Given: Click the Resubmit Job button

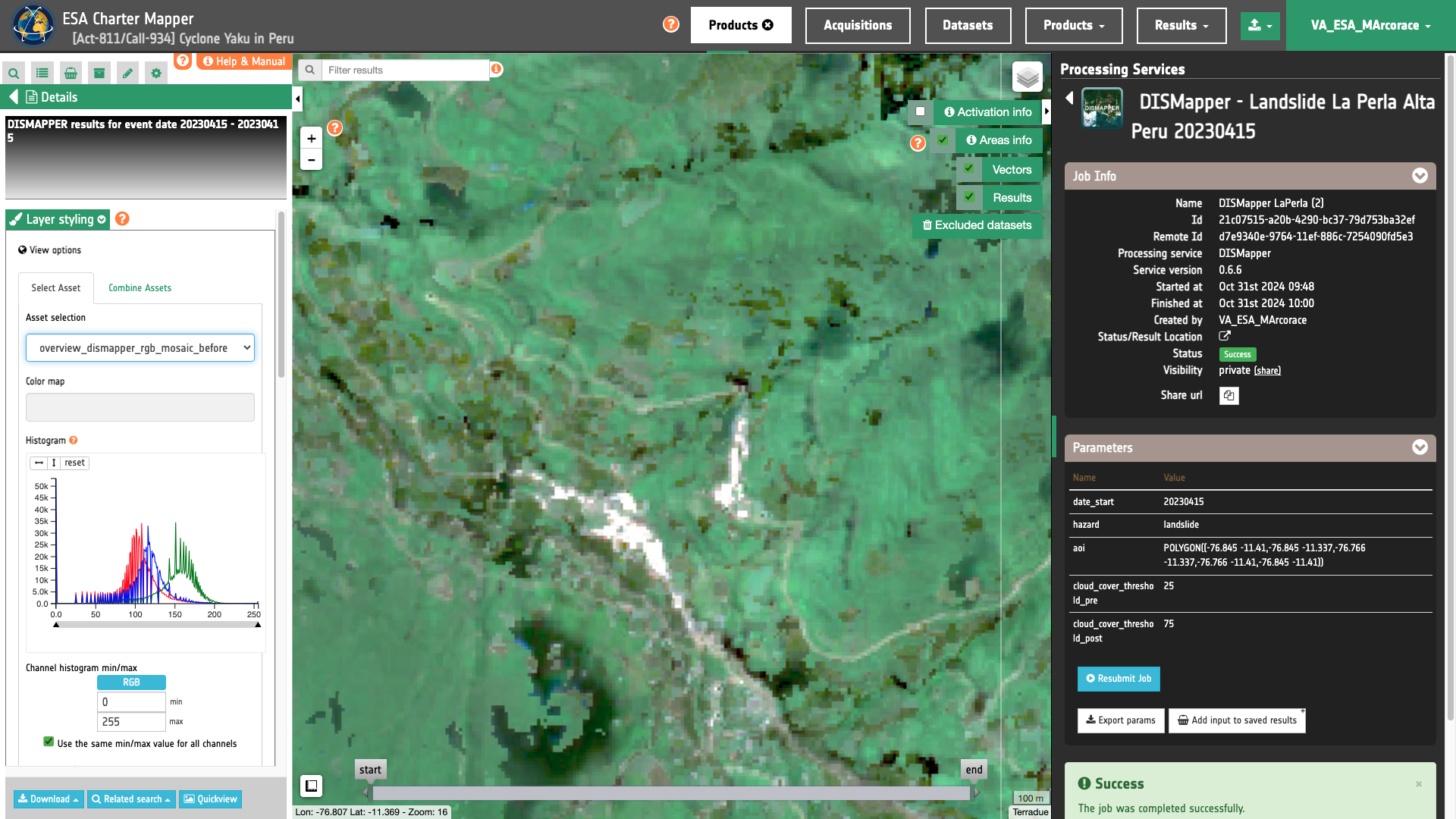Looking at the screenshot, I should click(1119, 679).
